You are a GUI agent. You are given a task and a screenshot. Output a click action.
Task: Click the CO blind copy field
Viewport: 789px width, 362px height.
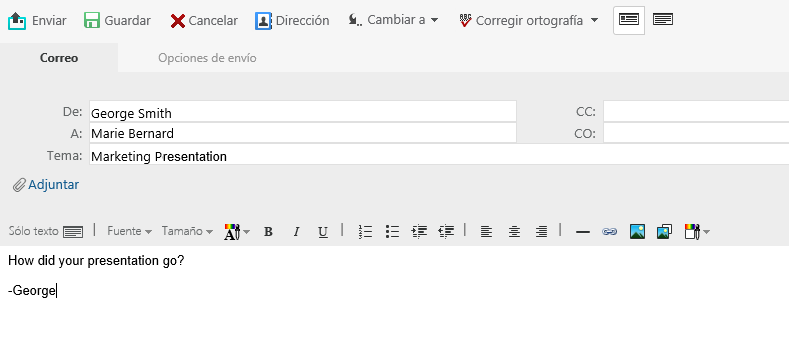click(696, 133)
